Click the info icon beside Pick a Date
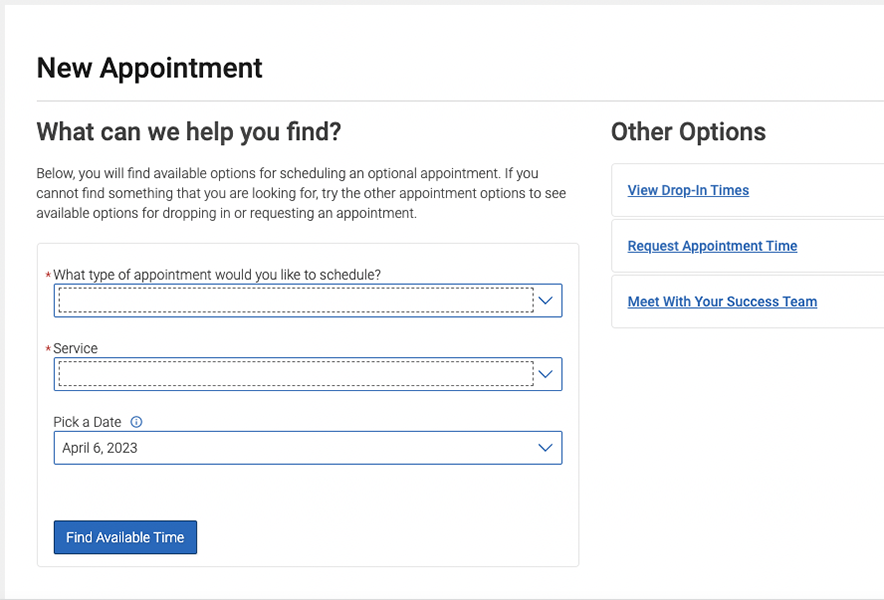 tap(137, 422)
